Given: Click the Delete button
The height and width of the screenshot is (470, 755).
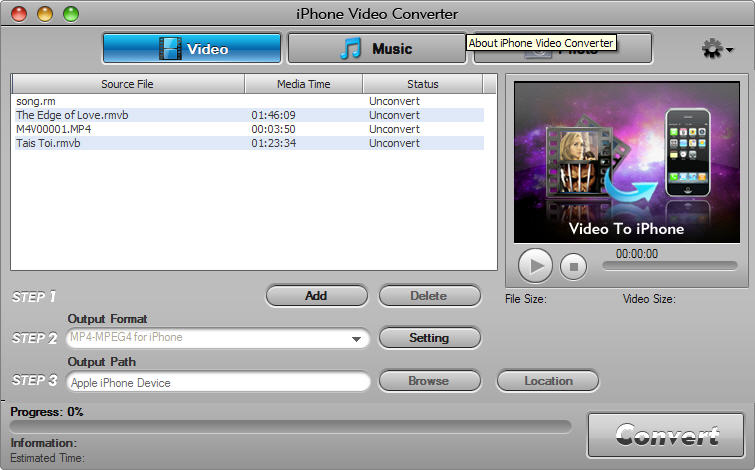Looking at the screenshot, I should click(x=430, y=296).
